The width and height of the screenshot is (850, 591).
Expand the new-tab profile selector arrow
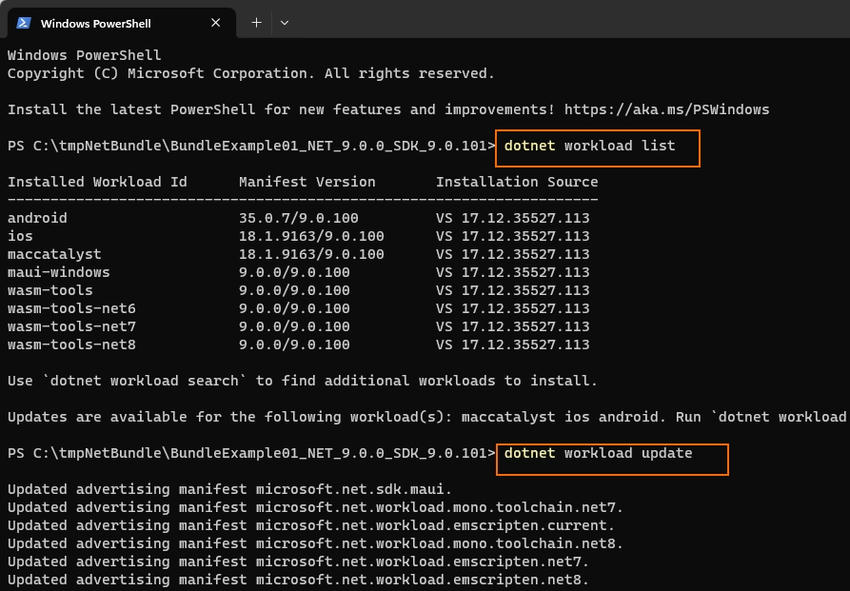coord(285,22)
